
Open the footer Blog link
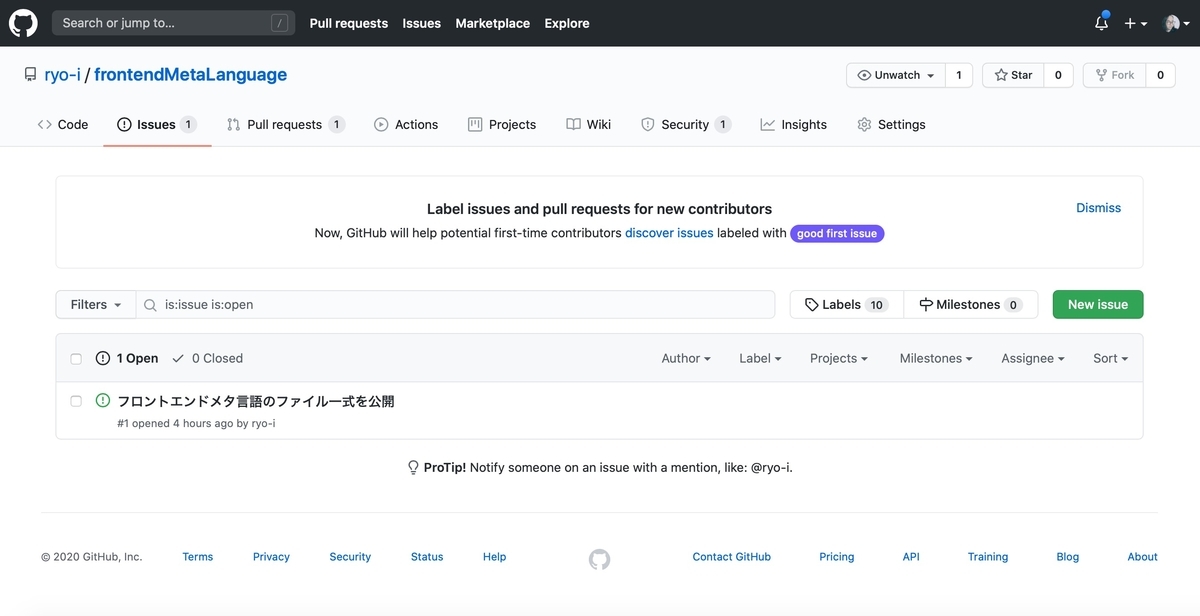click(1068, 557)
